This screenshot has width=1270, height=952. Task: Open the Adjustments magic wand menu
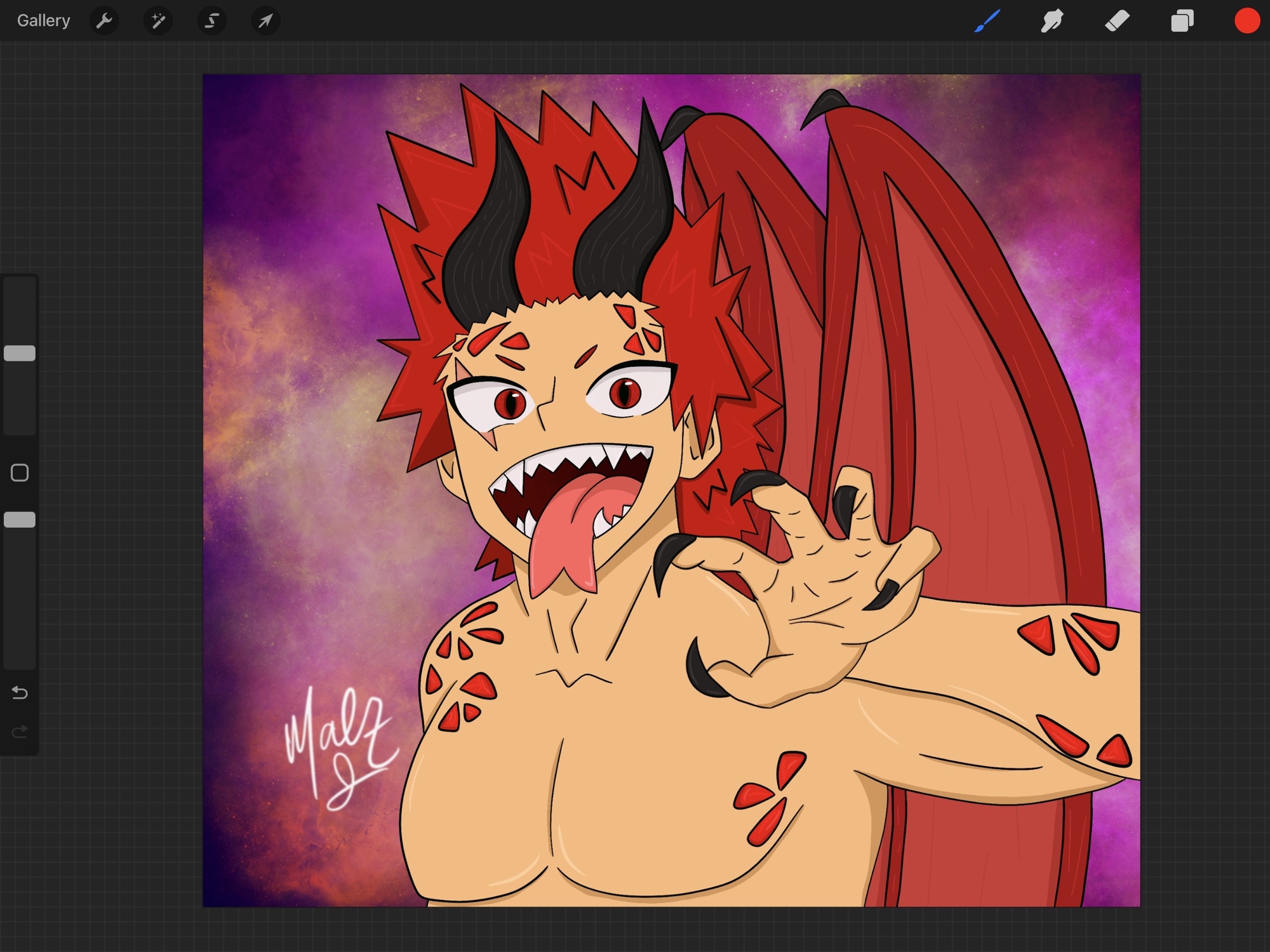point(158,21)
